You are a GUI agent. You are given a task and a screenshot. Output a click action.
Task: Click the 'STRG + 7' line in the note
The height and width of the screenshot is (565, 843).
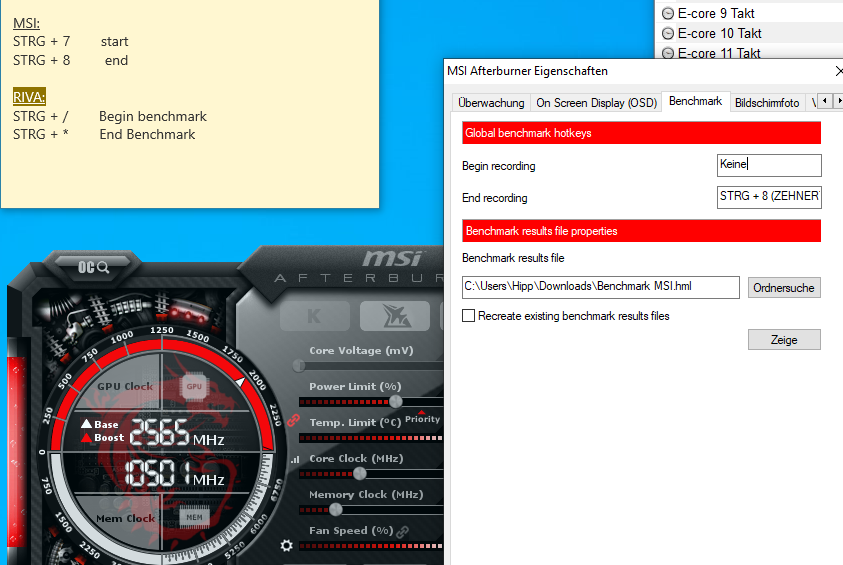point(70,41)
